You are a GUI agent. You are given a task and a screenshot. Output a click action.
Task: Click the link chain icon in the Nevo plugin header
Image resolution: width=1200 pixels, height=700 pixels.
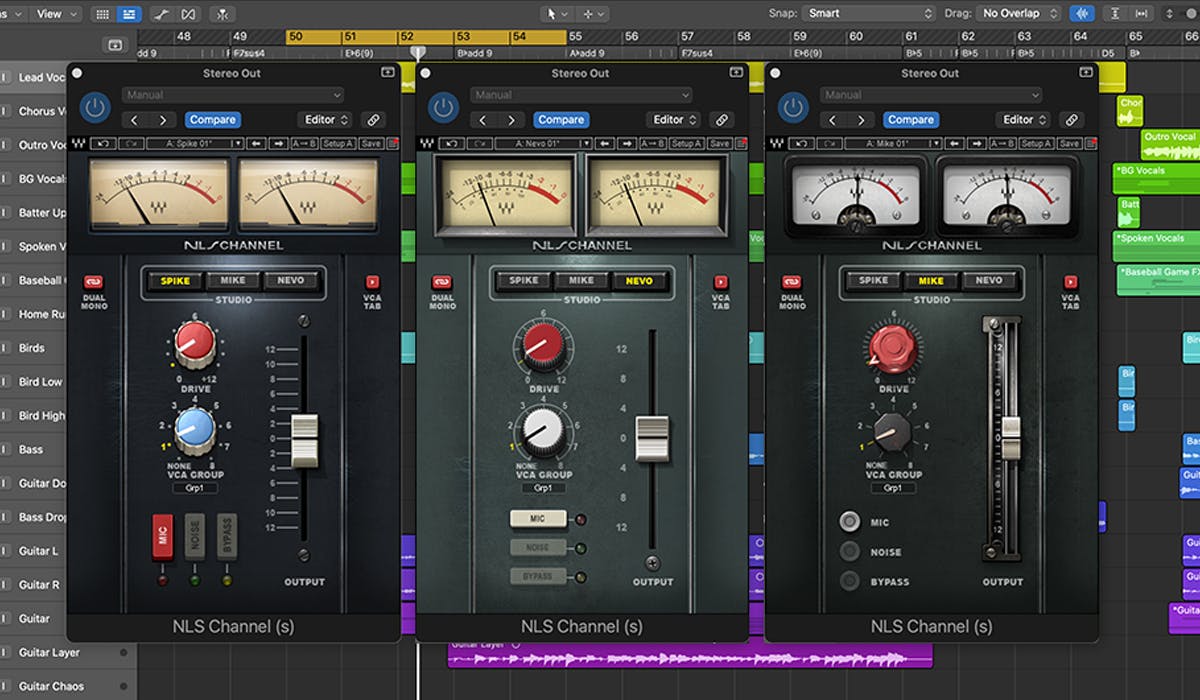pos(721,119)
